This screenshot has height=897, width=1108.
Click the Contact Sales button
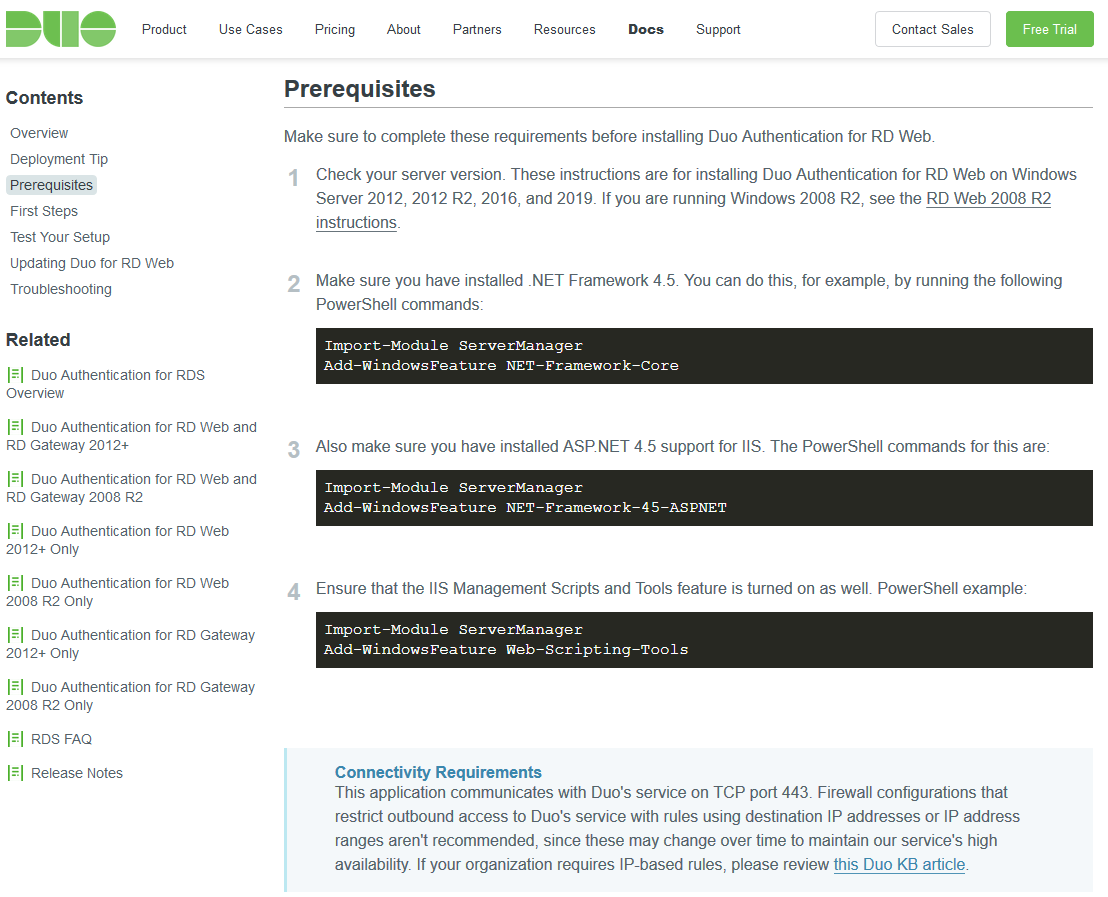(932, 29)
